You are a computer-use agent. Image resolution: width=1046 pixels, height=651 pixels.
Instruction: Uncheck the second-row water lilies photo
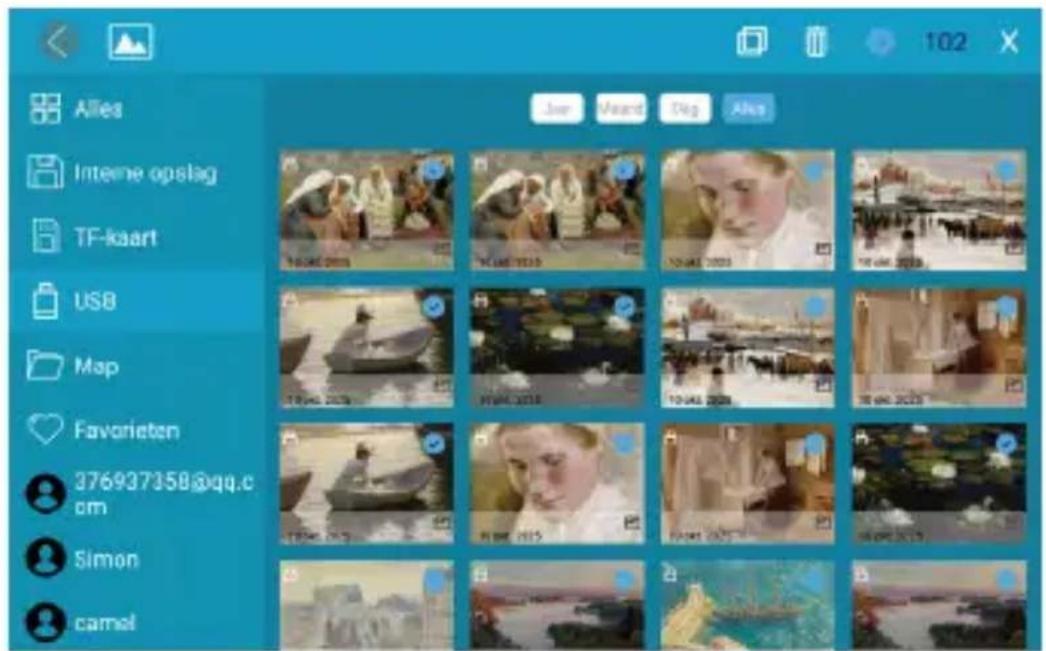(x=624, y=307)
